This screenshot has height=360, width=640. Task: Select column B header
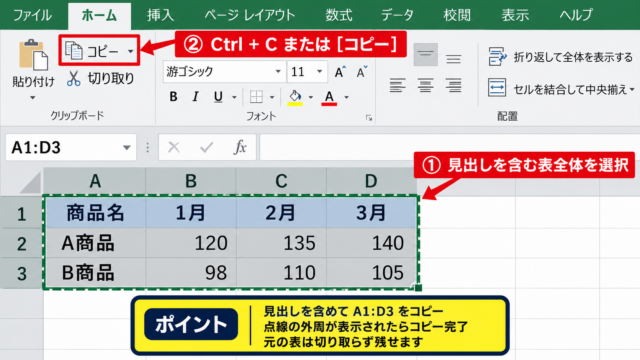[191, 181]
